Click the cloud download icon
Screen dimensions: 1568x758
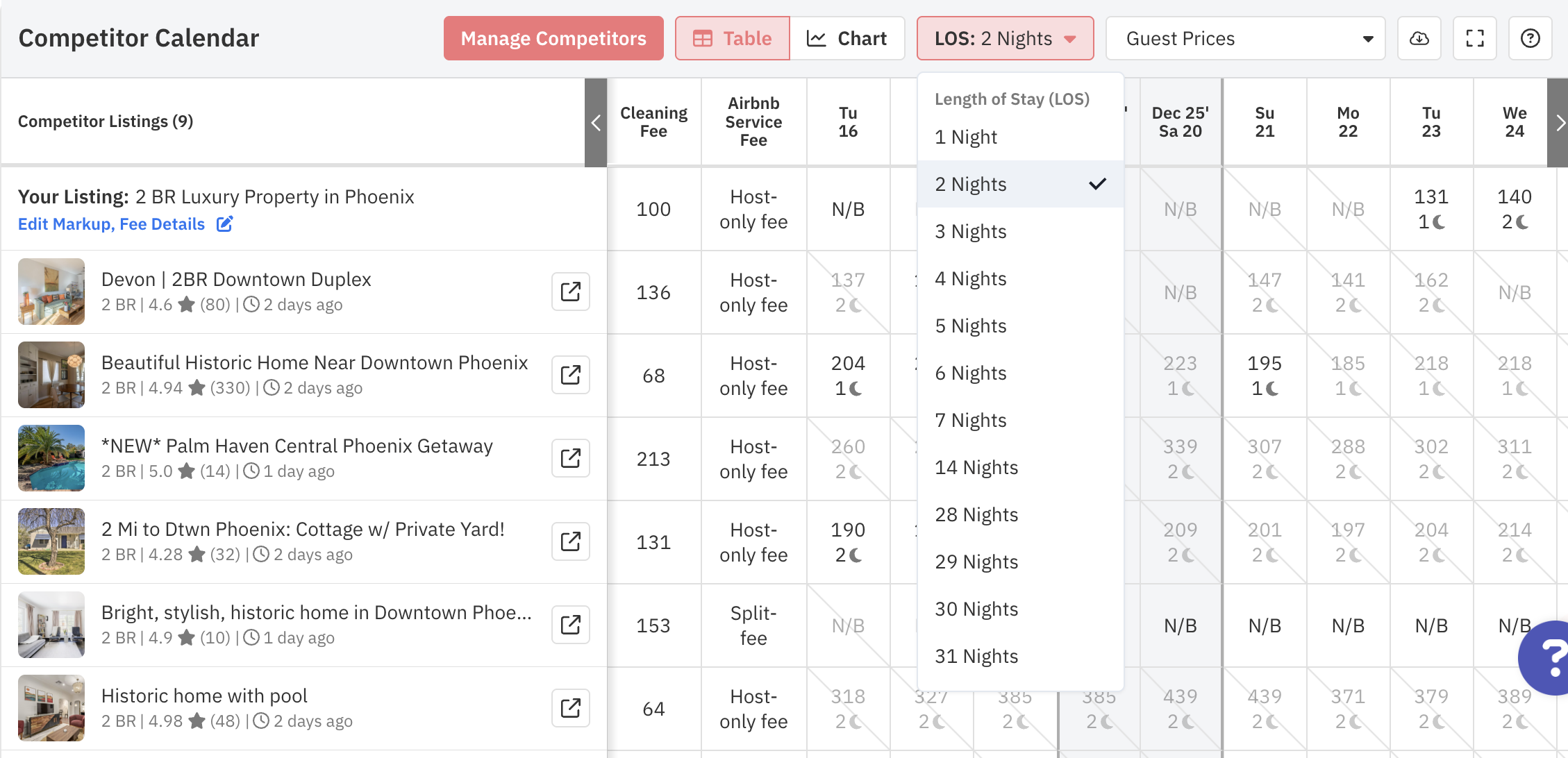[x=1419, y=38]
